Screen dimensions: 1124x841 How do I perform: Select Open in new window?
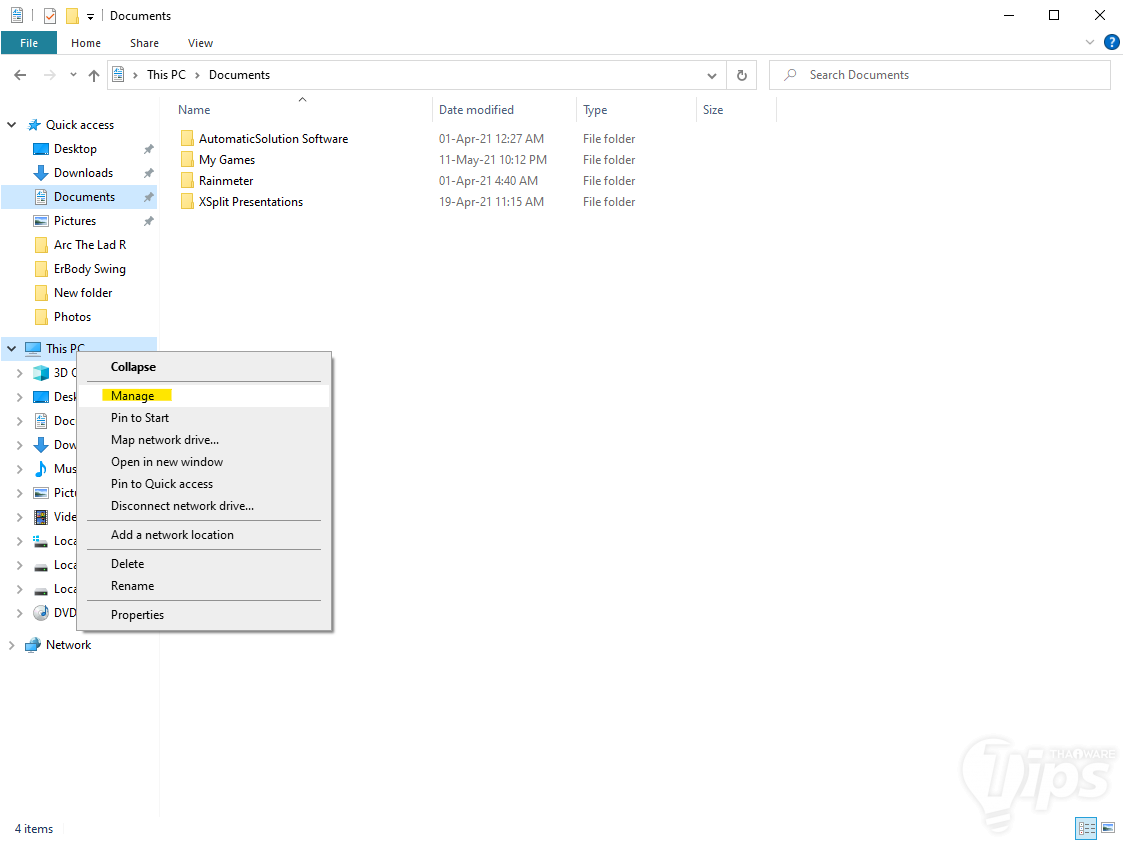[204, 462]
